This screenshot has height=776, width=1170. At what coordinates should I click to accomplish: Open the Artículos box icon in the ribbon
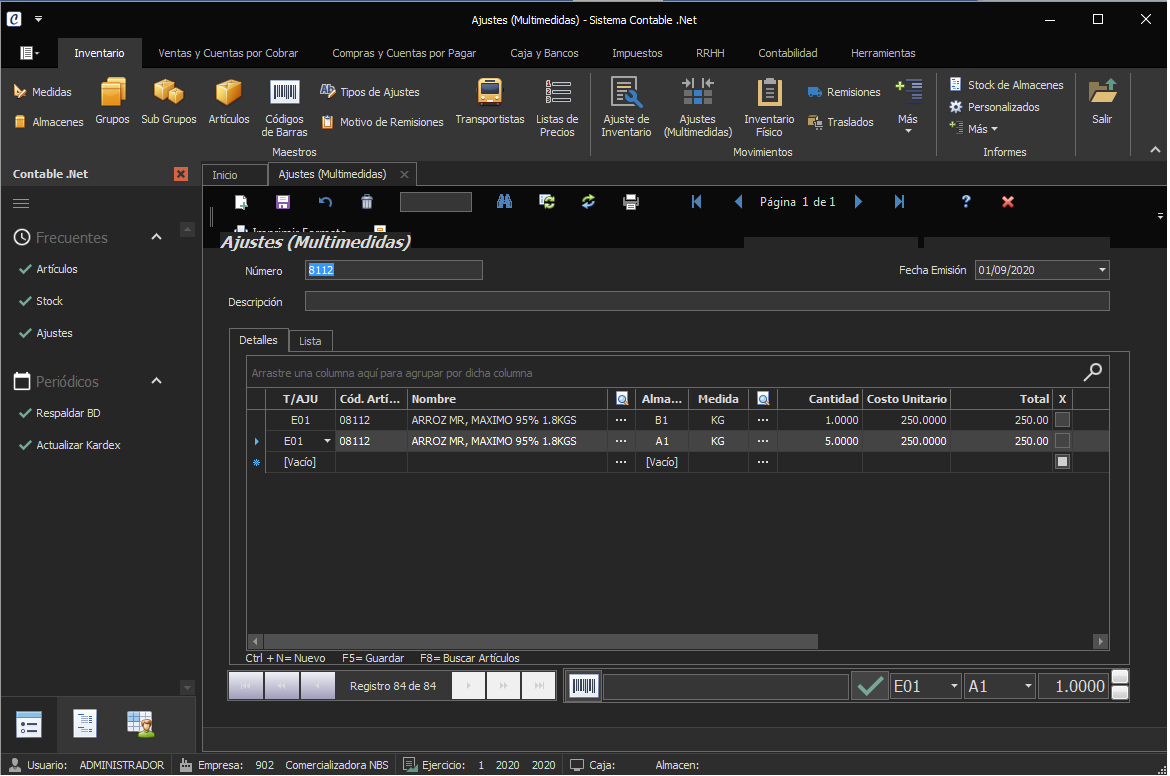click(229, 101)
